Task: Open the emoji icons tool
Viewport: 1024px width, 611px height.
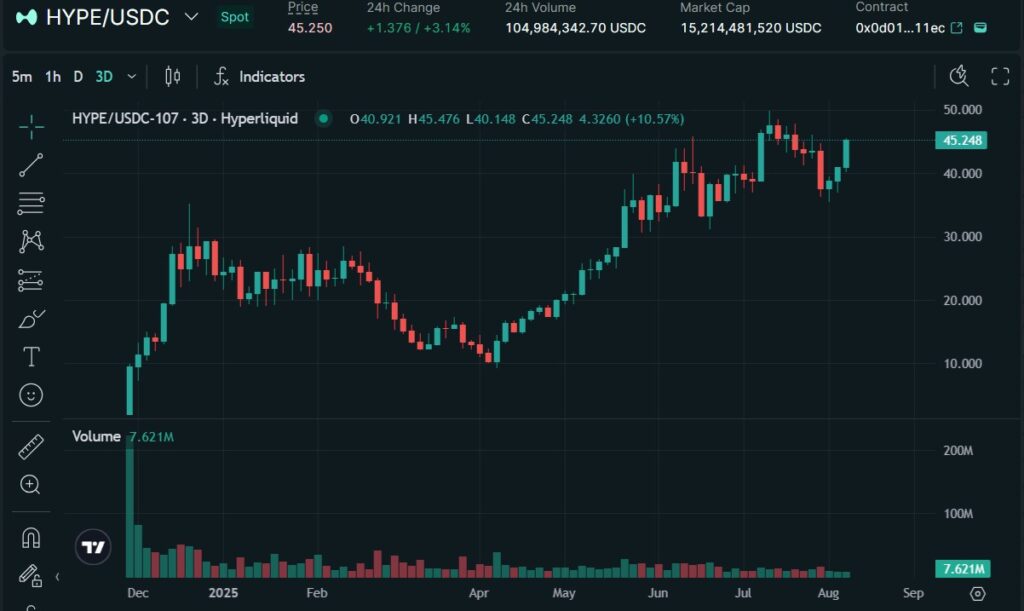Action: click(31, 395)
